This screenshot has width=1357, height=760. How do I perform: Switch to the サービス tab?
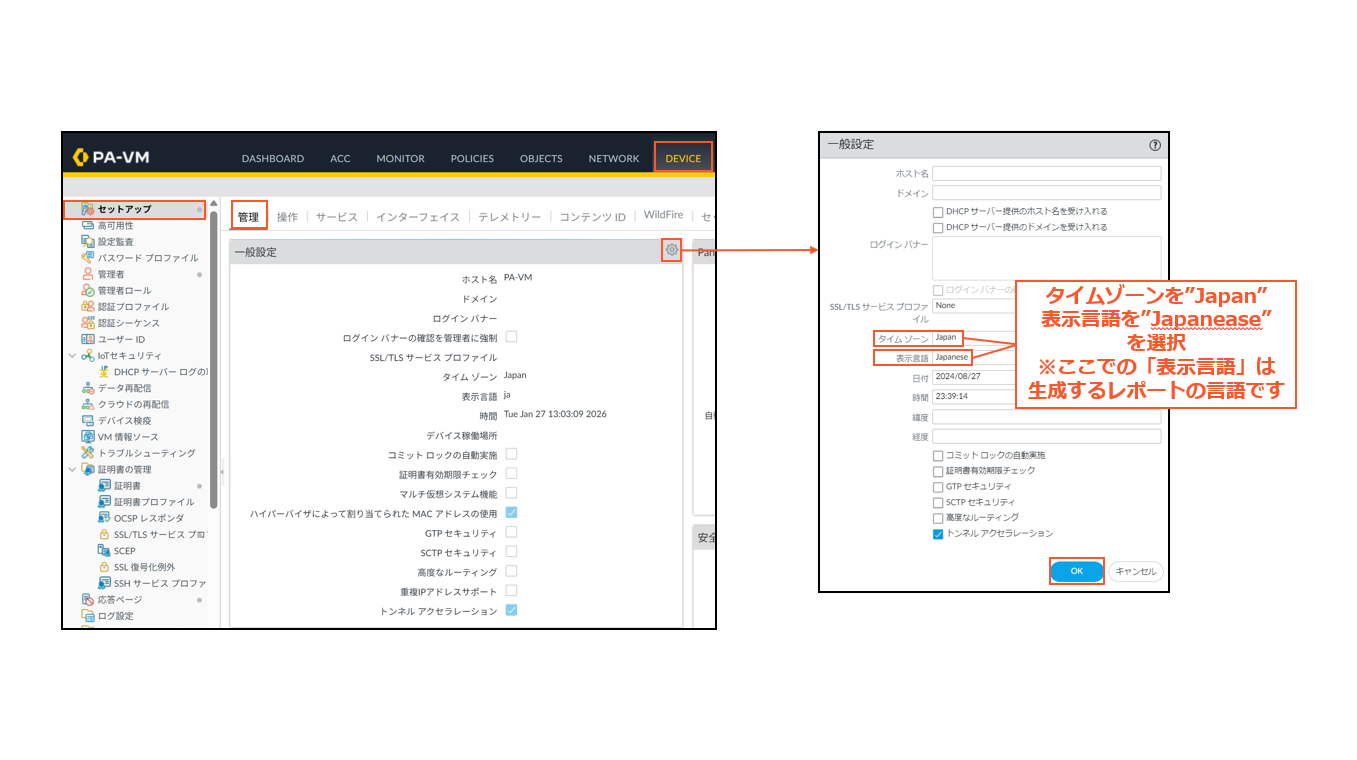click(x=336, y=217)
